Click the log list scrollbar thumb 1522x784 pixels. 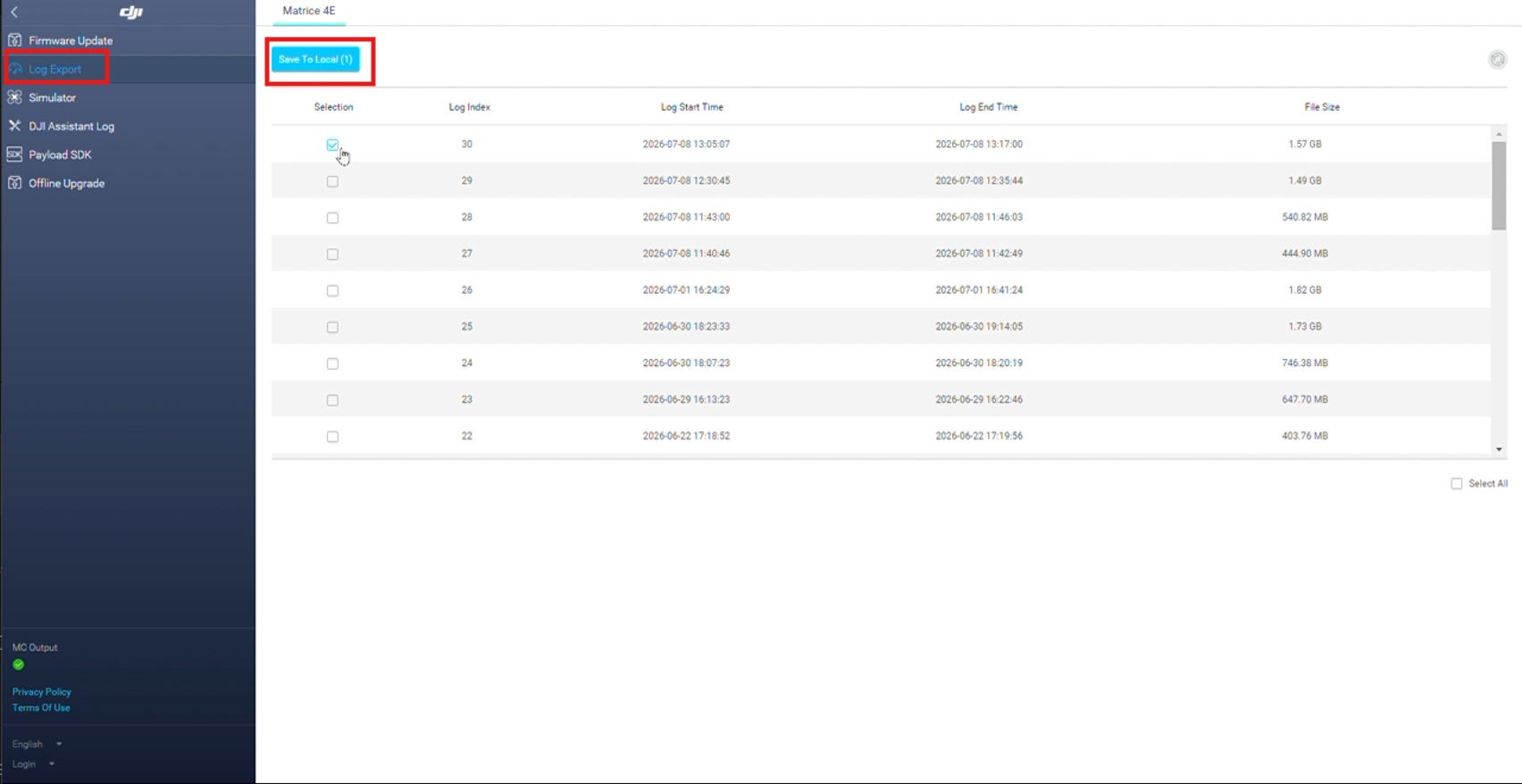point(1499,186)
